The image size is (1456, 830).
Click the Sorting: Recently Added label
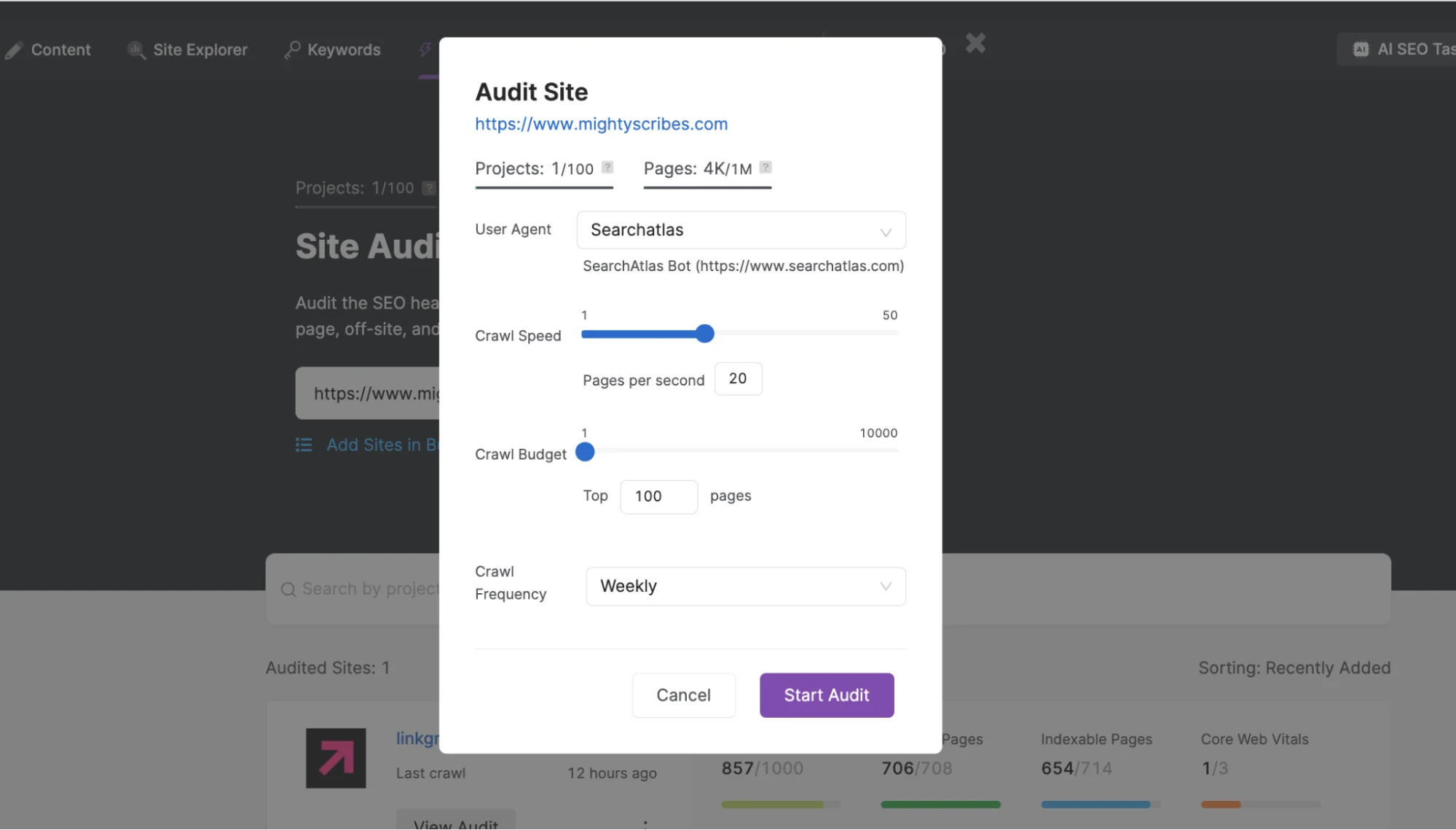(1294, 668)
